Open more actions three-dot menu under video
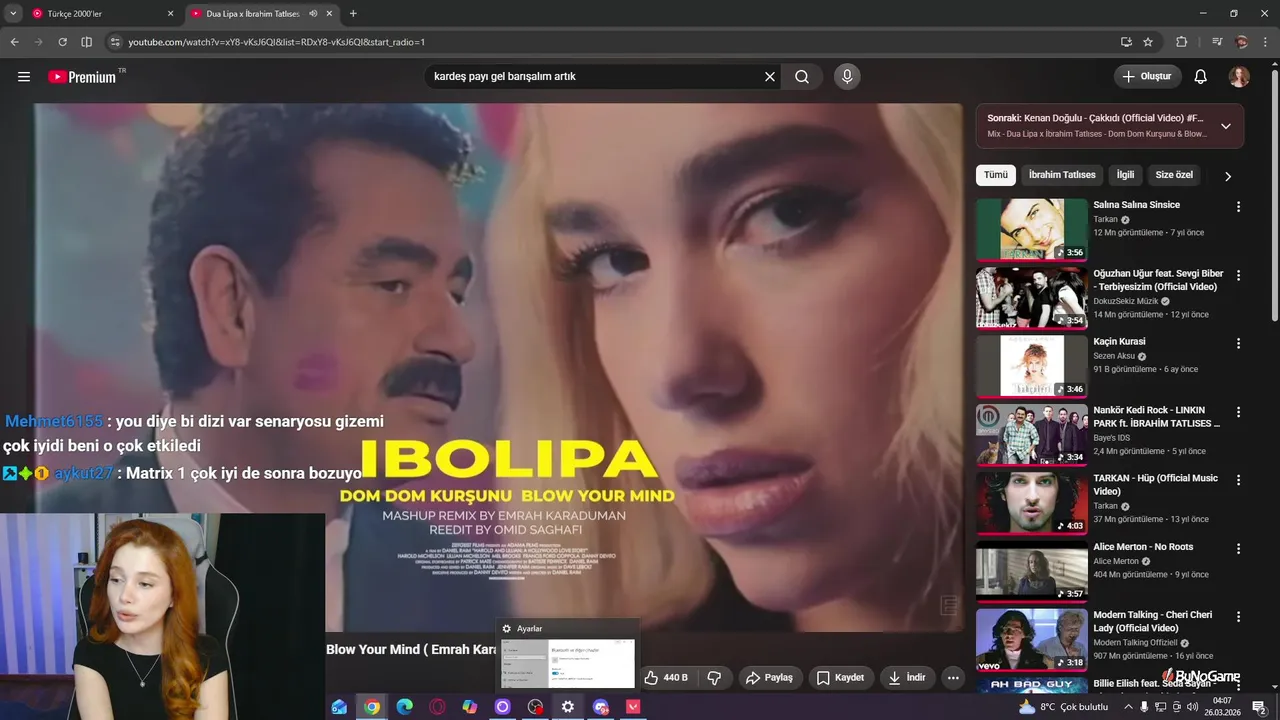Screen dimensions: 1280x720 tap(953, 678)
